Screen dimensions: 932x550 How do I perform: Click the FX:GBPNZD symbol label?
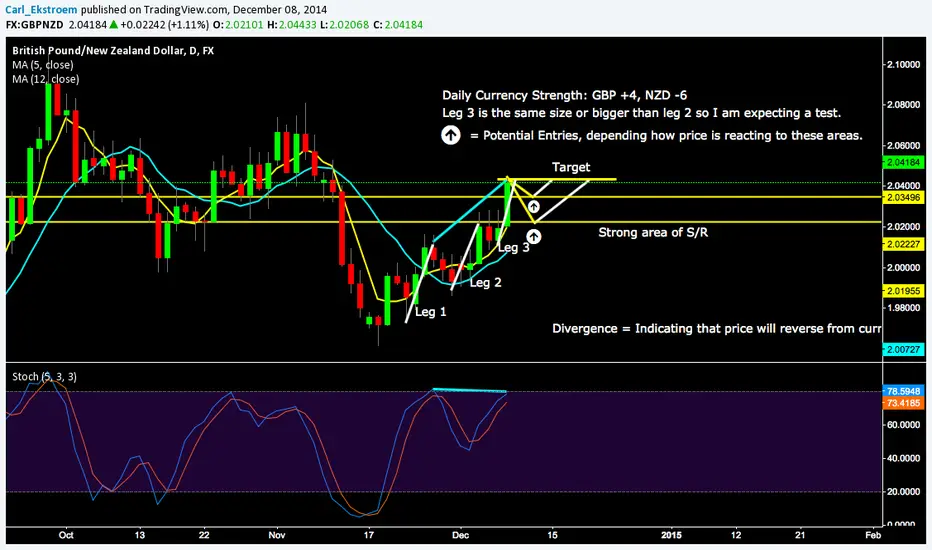click(34, 25)
